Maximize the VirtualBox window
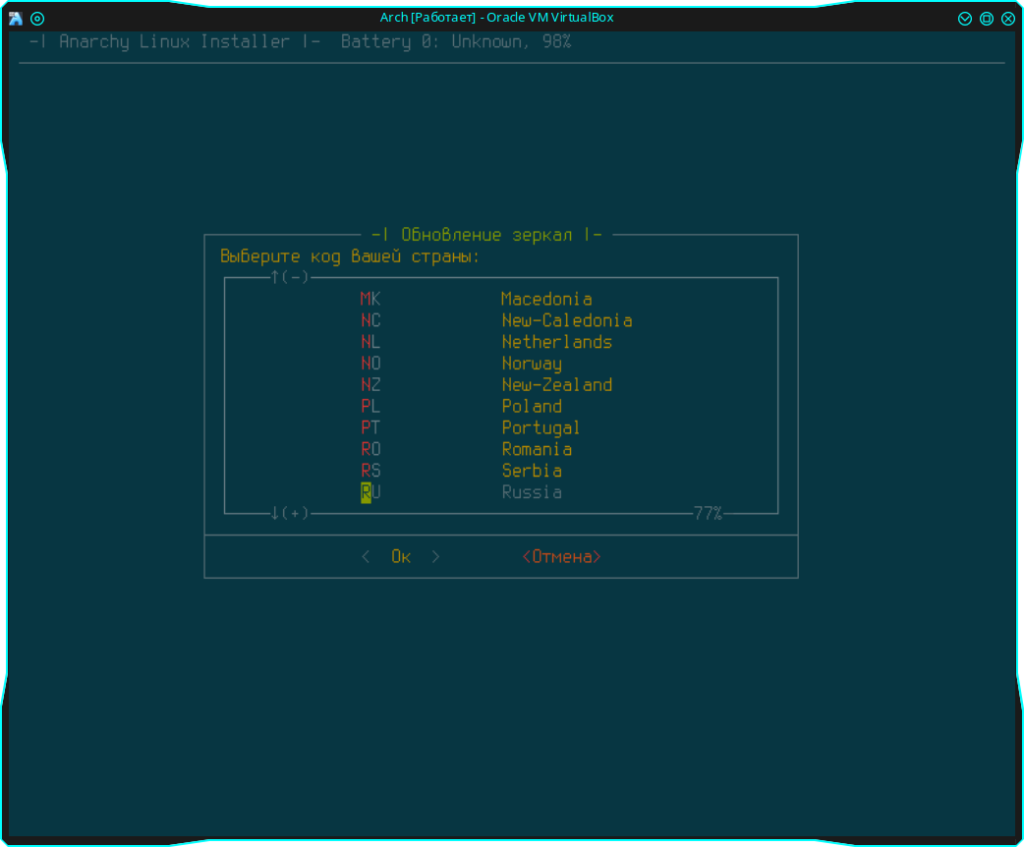The image size is (1024, 847). pyautogui.click(x=986, y=18)
